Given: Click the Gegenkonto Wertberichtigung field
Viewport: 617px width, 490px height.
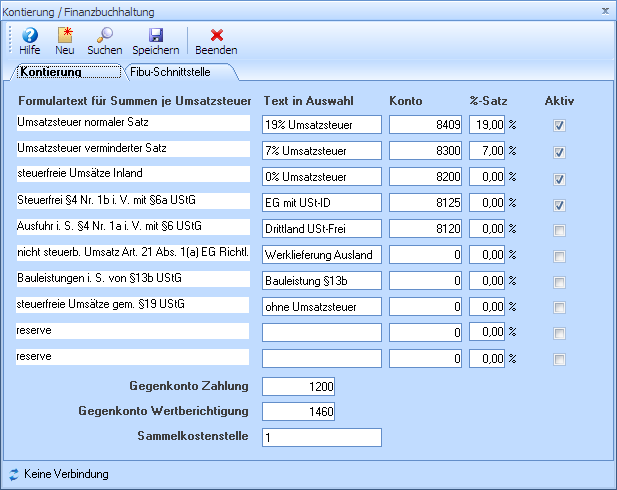Looking at the screenshot, I should (x=299, y=411).
